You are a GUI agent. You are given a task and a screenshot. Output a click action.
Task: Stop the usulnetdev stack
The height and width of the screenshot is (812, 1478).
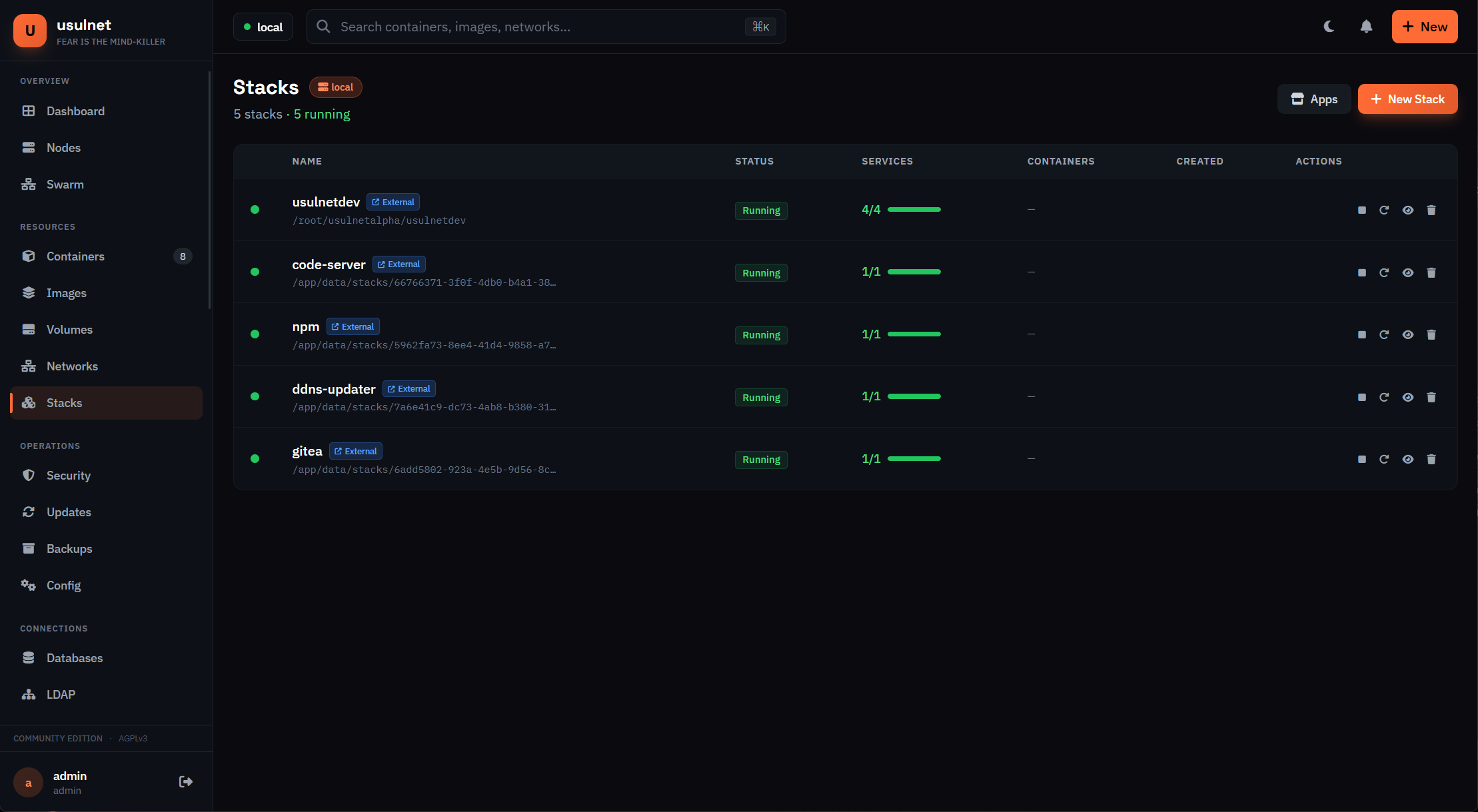pos(1362,210)
